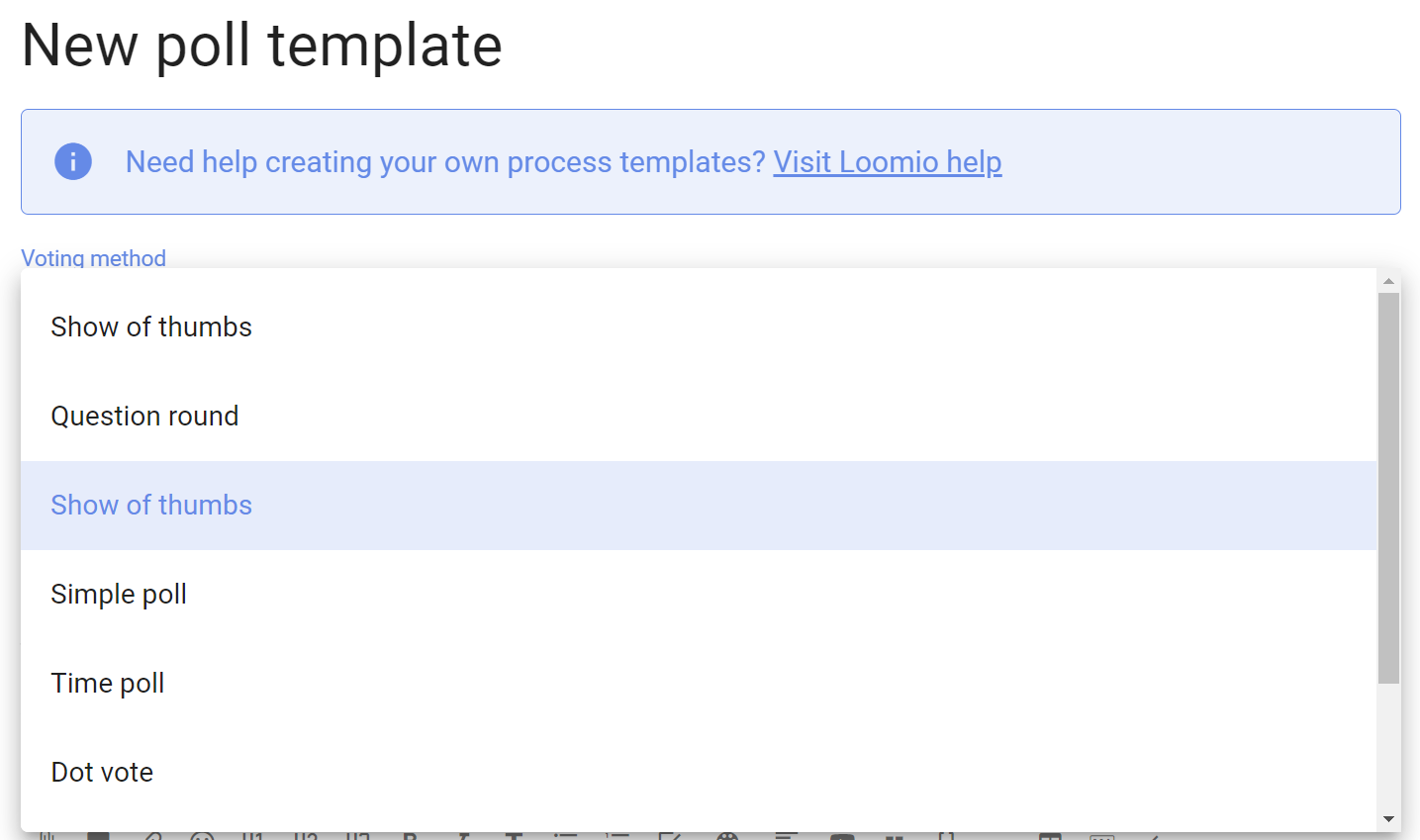Toggle bold formatting in the editor toolbar
Viewport: 1420px width, 840px height.
pos(410,836)
